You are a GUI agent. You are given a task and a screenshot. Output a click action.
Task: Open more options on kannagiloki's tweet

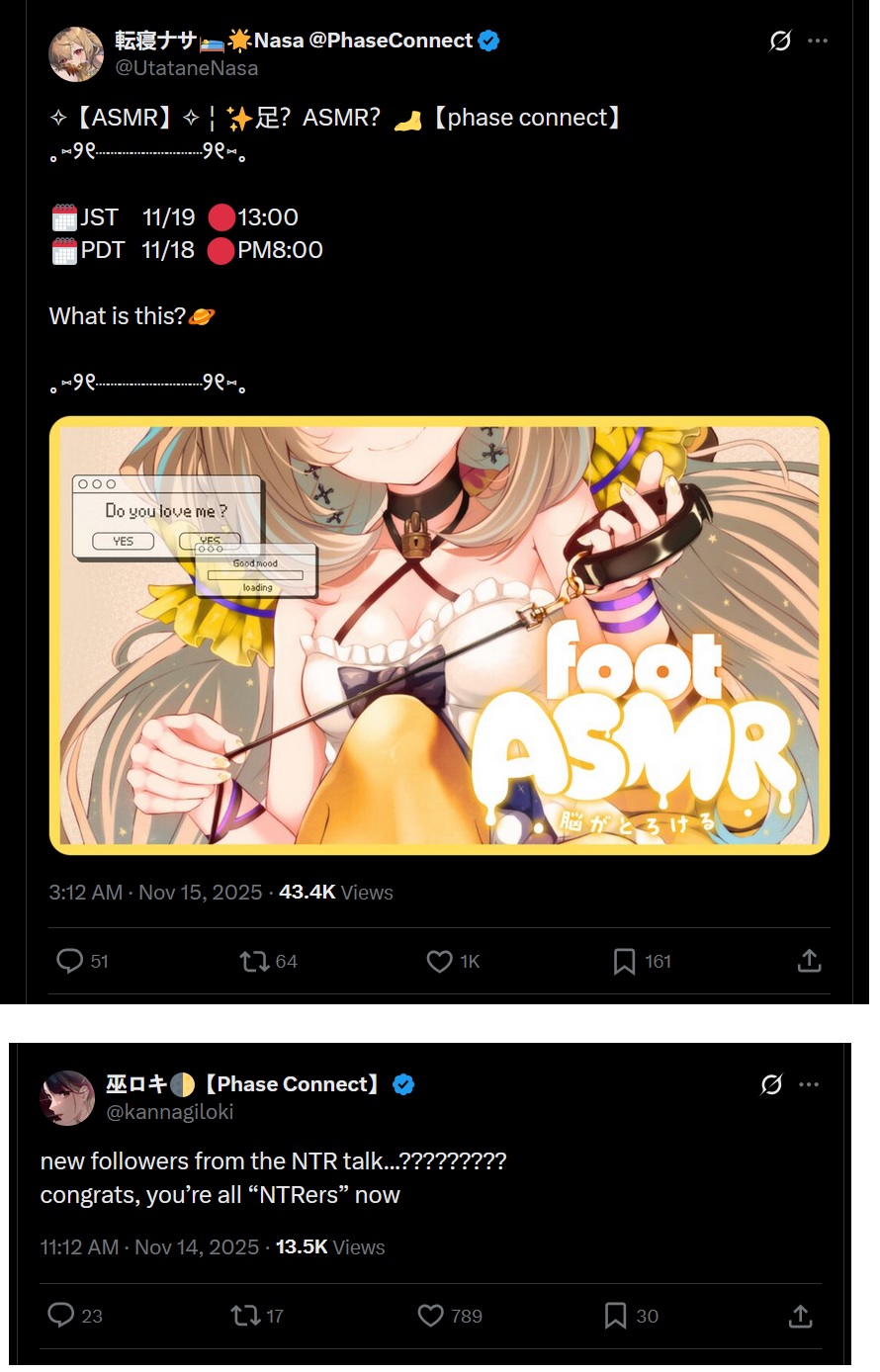[x=809, y=1084]
